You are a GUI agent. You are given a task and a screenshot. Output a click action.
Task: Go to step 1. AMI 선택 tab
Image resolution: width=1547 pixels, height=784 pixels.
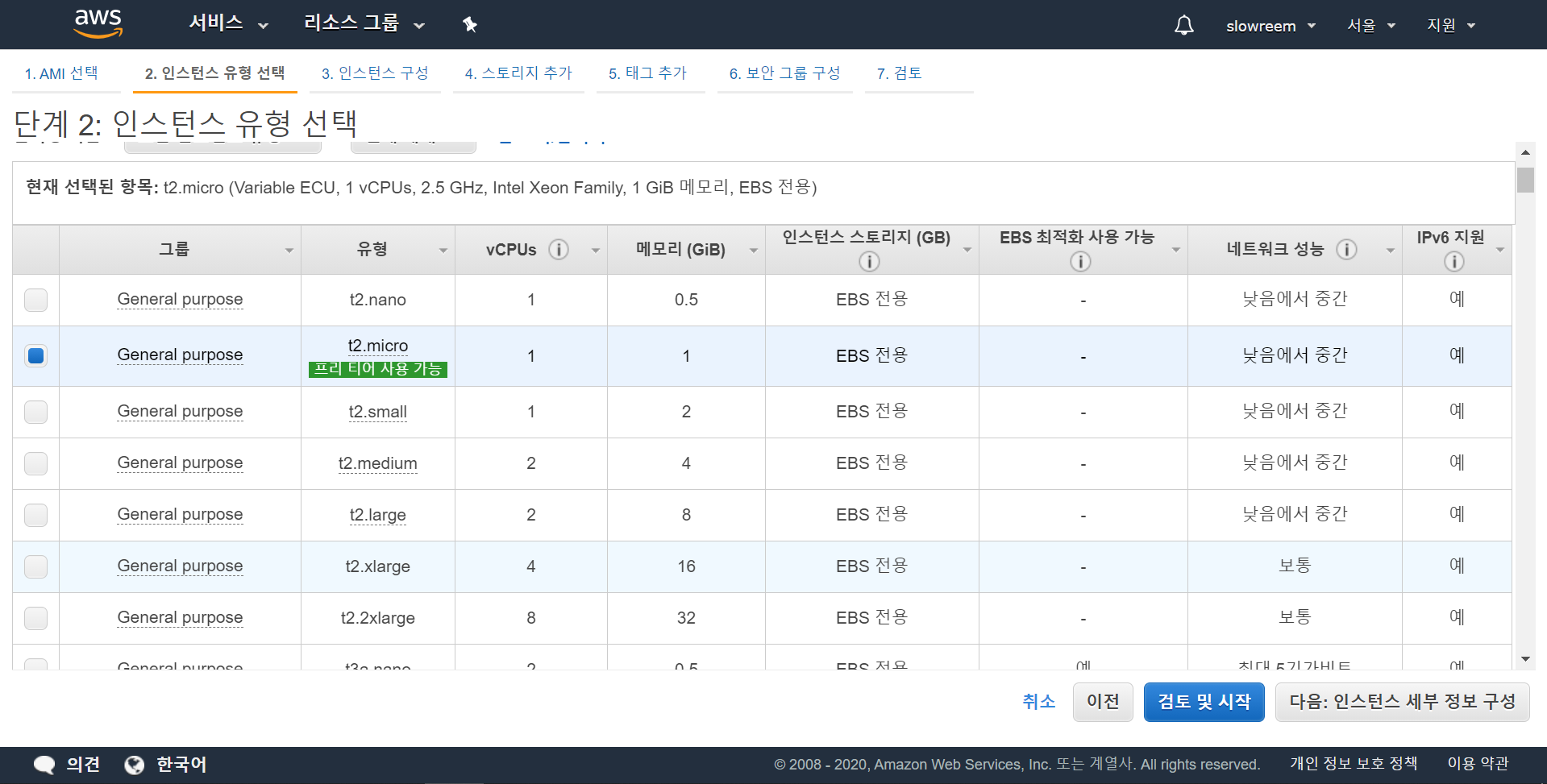[x=61, y=73]
